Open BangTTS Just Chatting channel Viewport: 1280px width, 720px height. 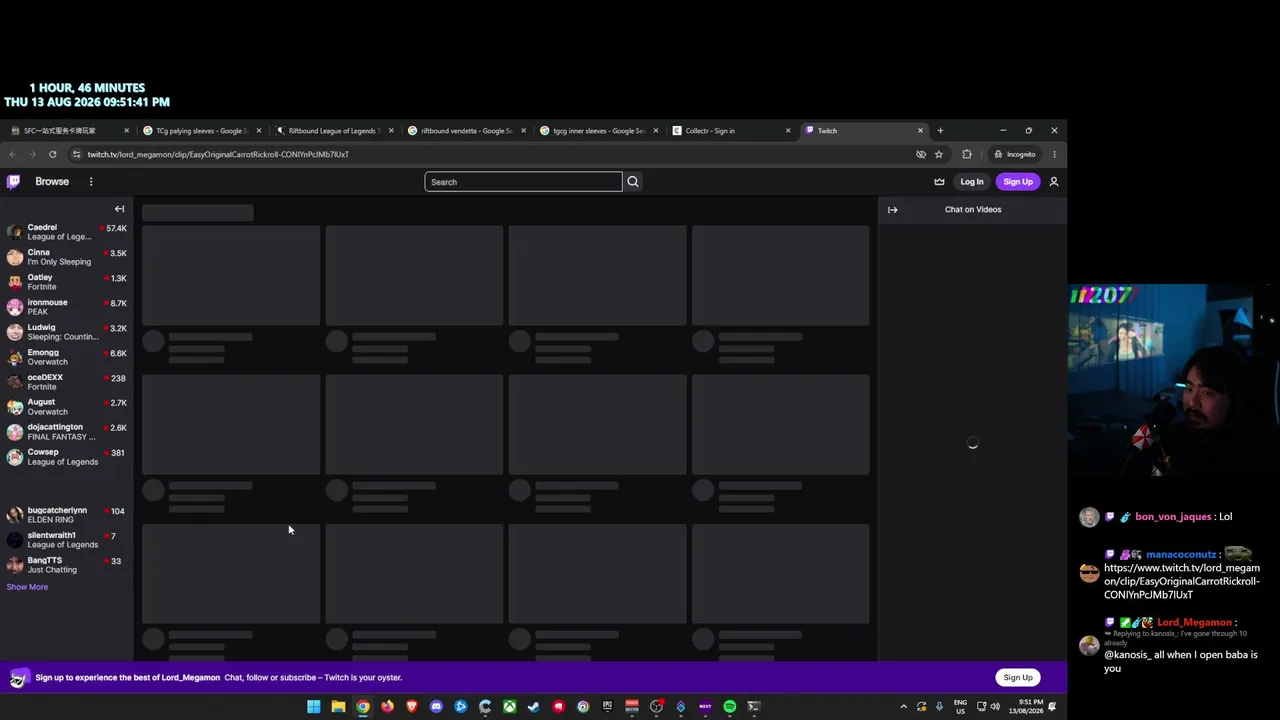(66, 565)
